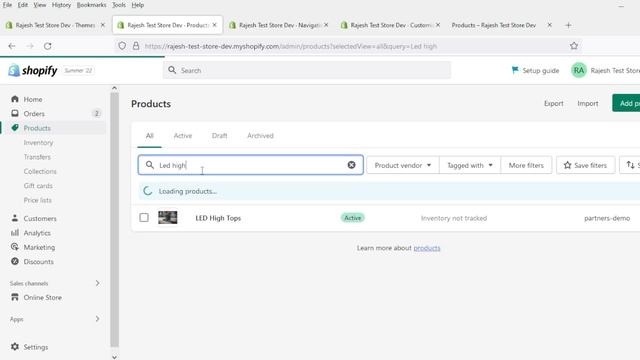640x360 pixels.
Task: Close the Navigation browser tab
Action: [x=326, y=25]
